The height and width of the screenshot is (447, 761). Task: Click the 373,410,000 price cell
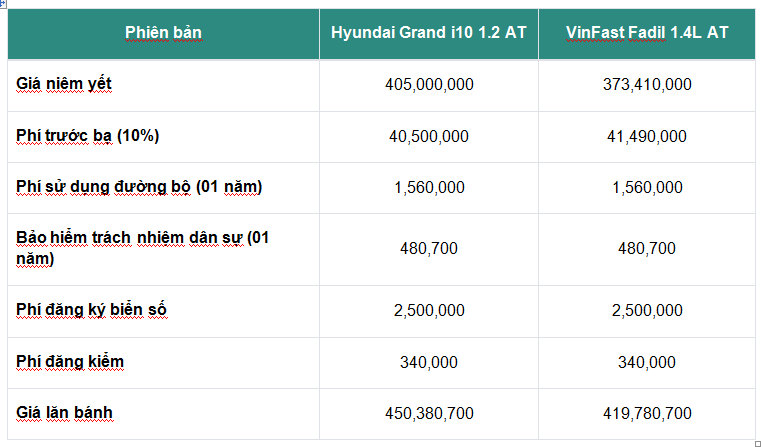(x=647, y=85)
